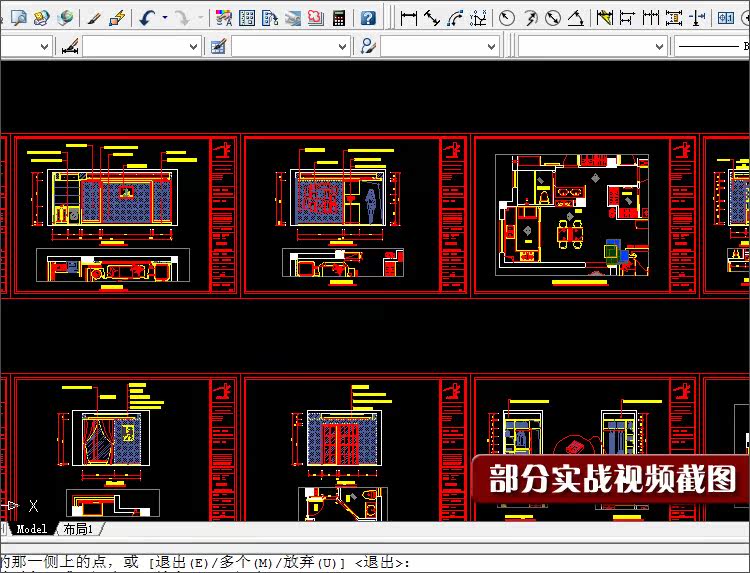Open DesignCenter from the toolbar
The width and height of the screenshot is (750, 573).
click(x=247, y=18)
